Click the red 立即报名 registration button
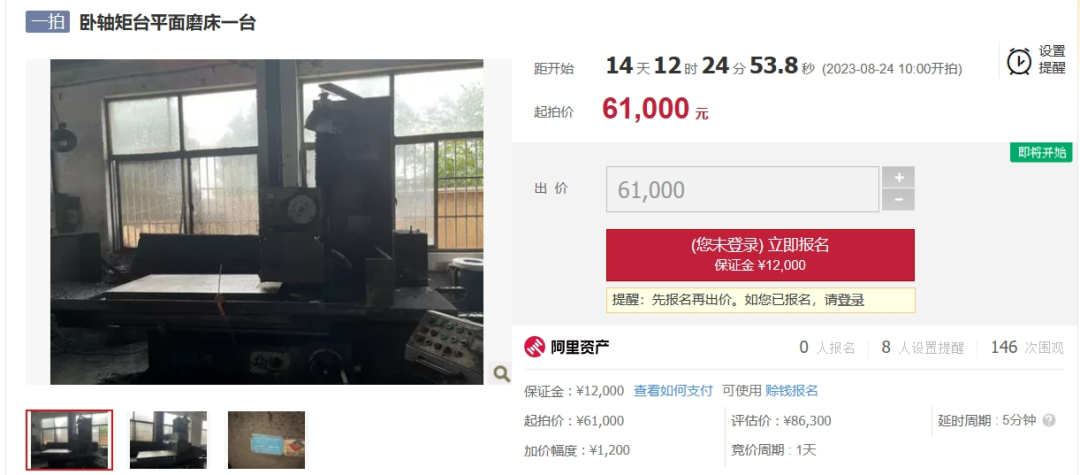The width and height of the screenshot is (1080, 475). tap(760, 255)
